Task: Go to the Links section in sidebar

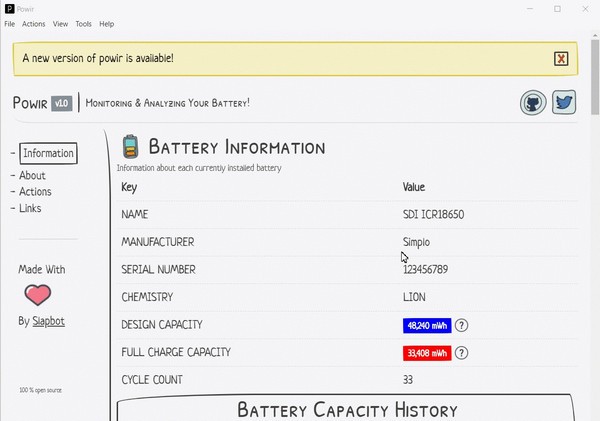Action: [x=30, y=208]
